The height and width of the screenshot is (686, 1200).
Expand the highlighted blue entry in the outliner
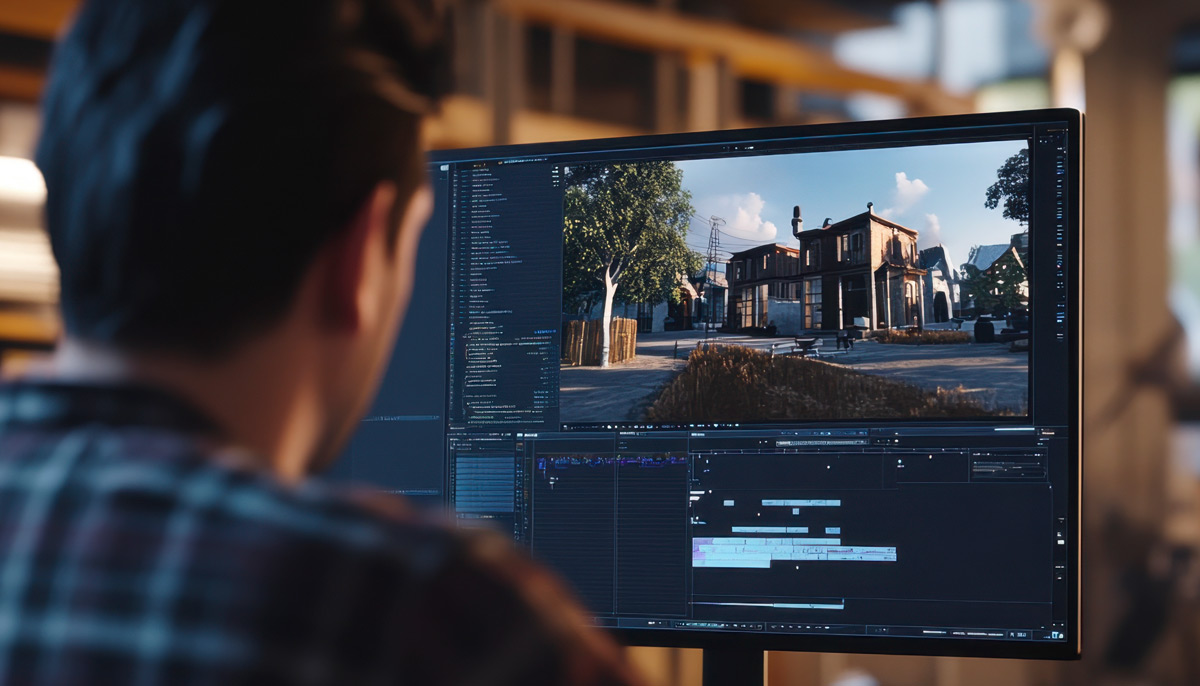coord(545,331)
